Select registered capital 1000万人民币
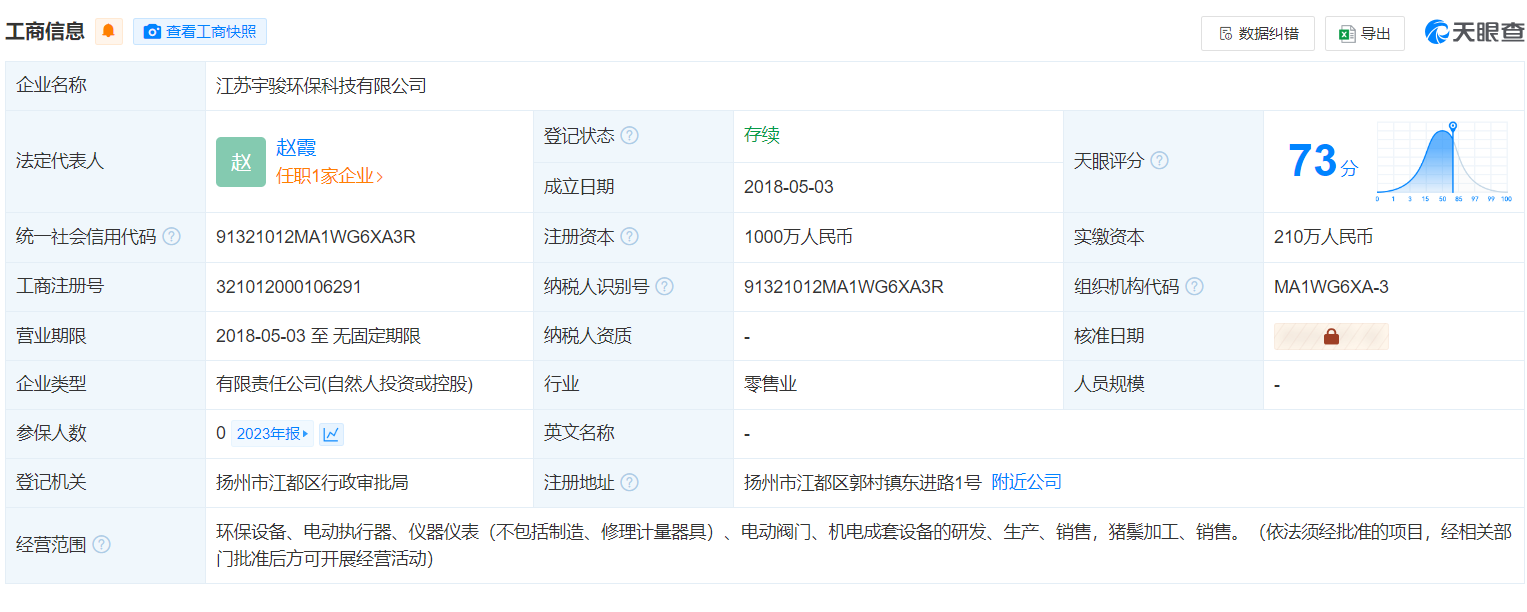The height and width of the screenshot is (612, 1527). coord(798,237)
